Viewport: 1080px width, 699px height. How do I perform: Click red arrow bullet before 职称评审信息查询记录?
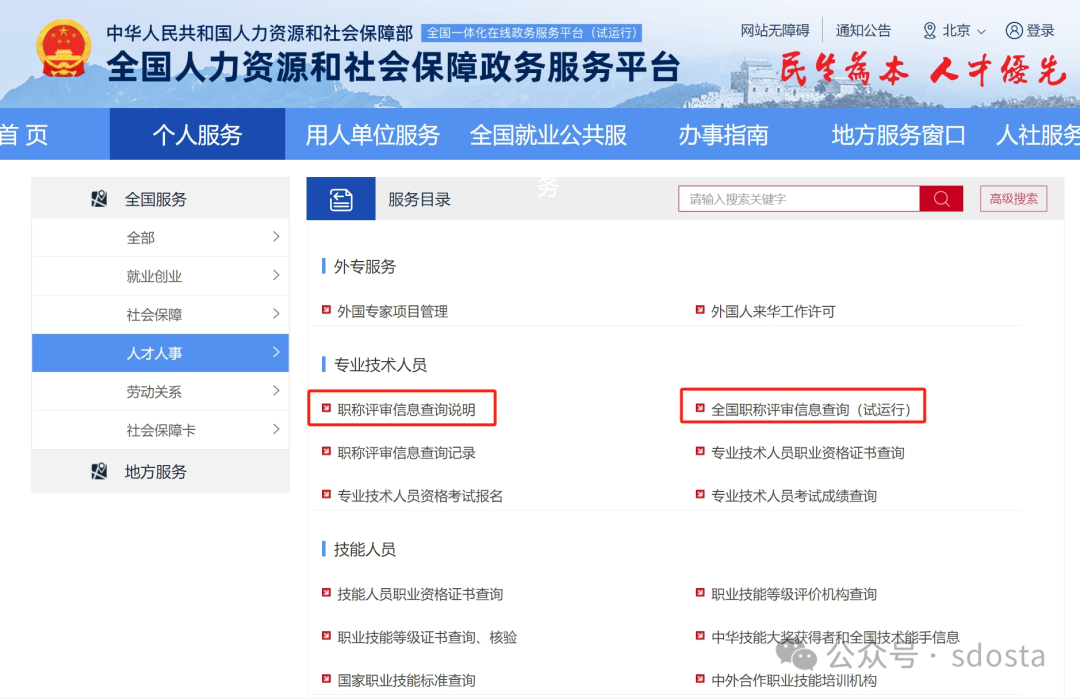326,451
